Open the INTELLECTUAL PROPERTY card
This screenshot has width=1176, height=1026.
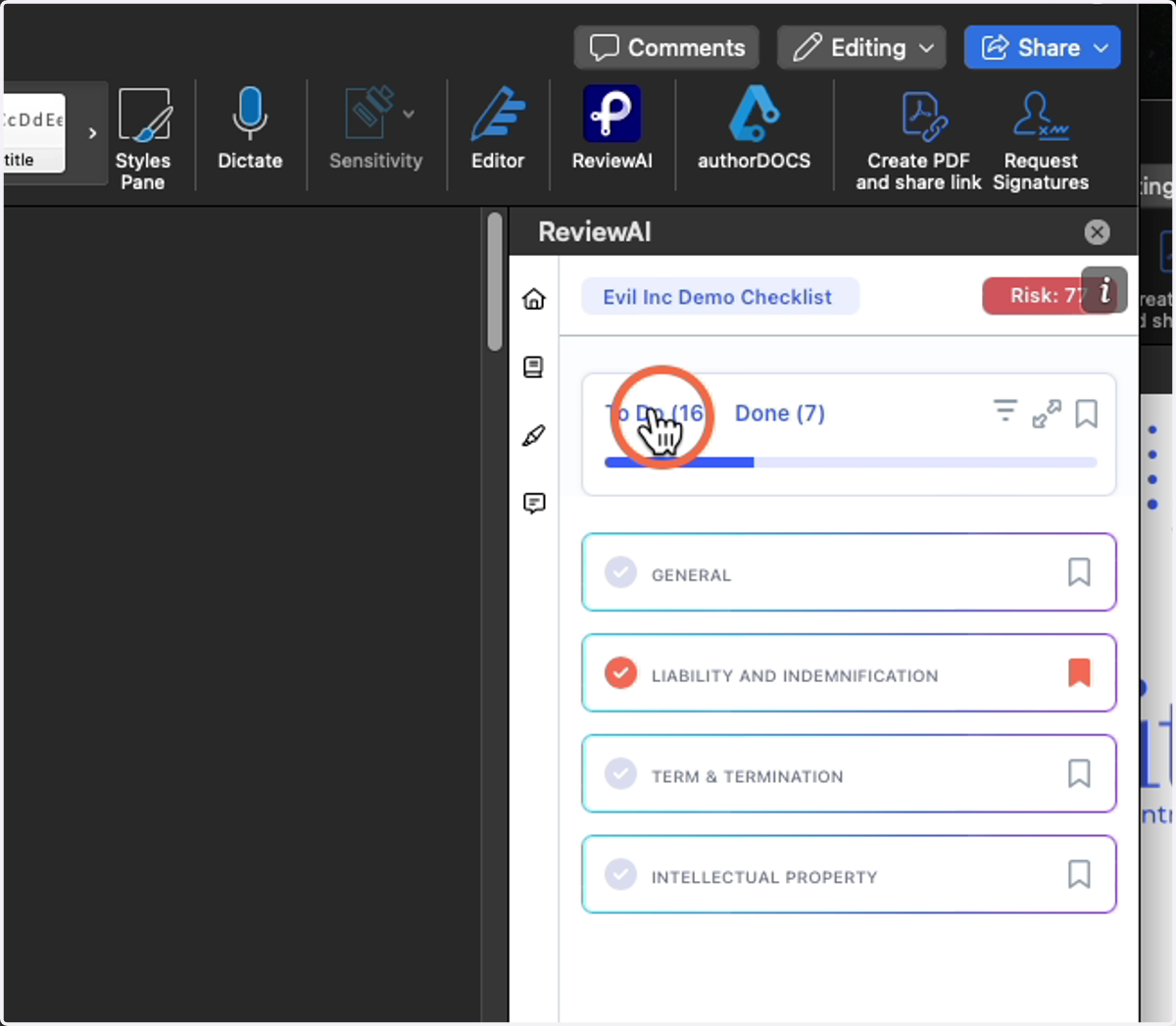click(849, 874)
